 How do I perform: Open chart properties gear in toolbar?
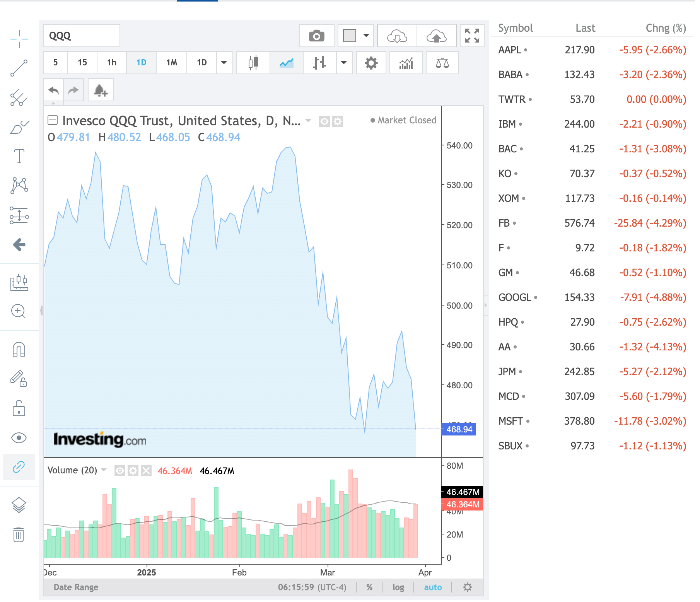pyautogui.click(x=371, y=63)
